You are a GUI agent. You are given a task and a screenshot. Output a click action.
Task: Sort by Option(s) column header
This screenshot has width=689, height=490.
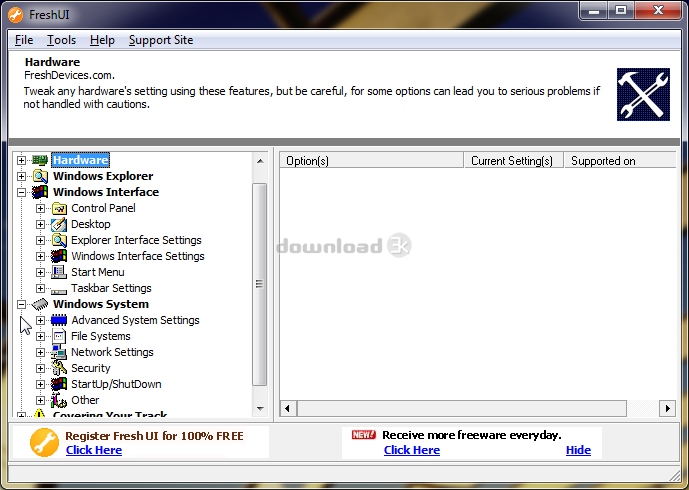pos(371,160)
